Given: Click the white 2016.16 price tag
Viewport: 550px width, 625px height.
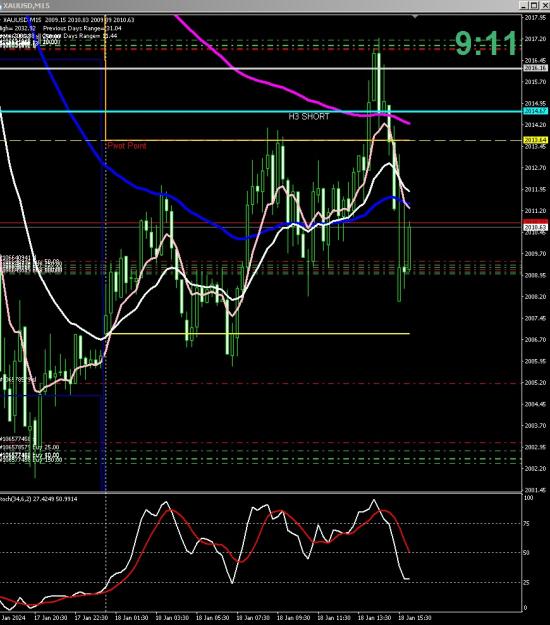Looking at the screenshot, I should click(535, 68).
